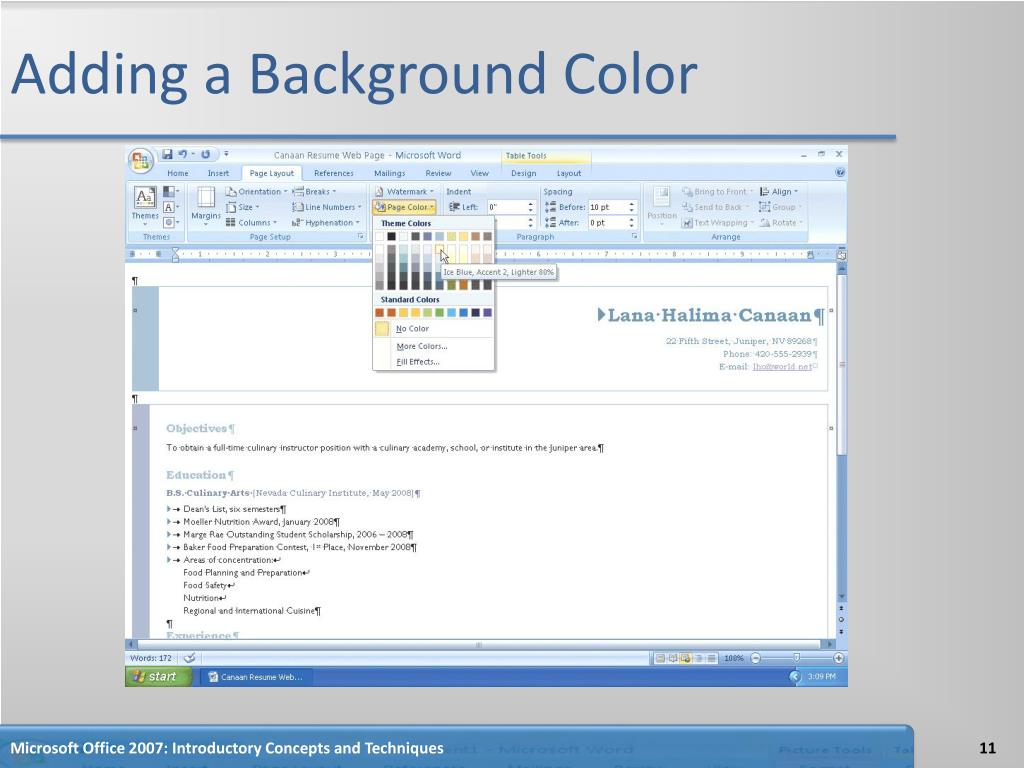Toggle the Page Color dropdown button
This screenshot has height=768, width=1024.
[x=404, y=207]
